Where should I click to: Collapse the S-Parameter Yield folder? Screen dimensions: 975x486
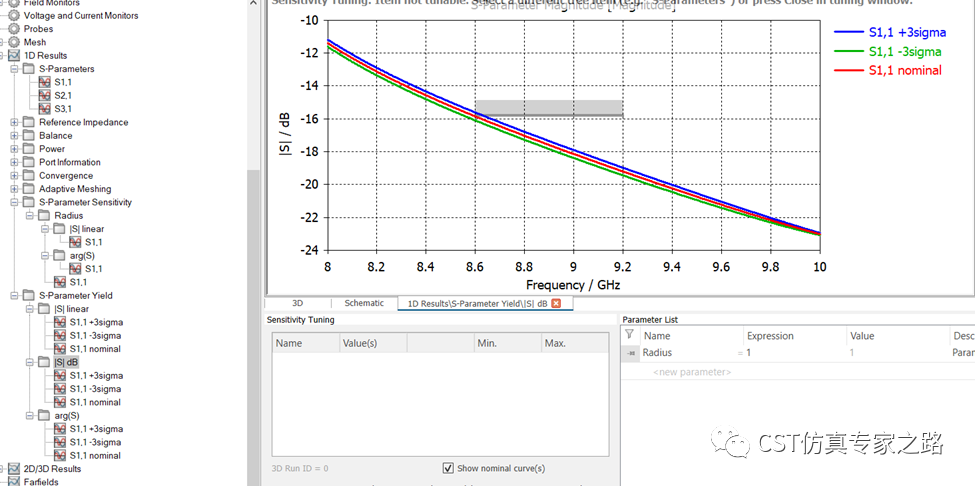coord(14,295)
